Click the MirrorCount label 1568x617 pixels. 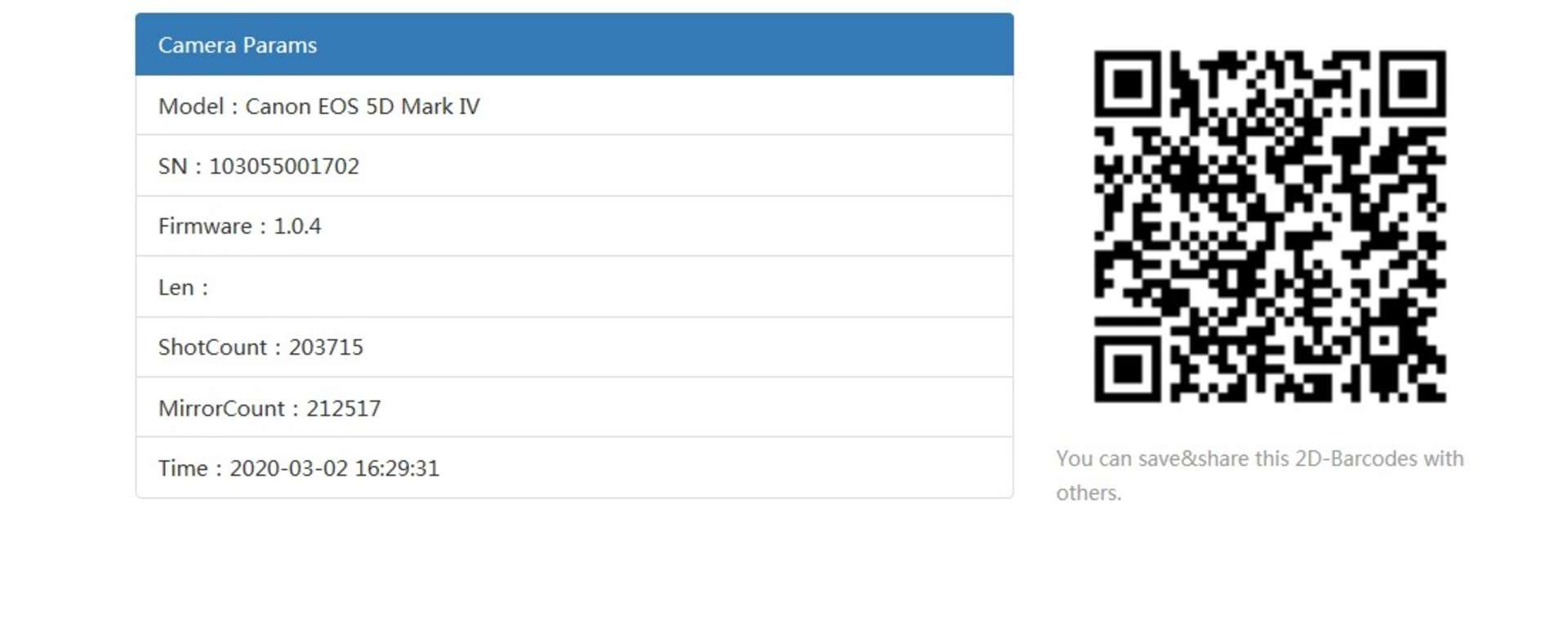[221, 409]
